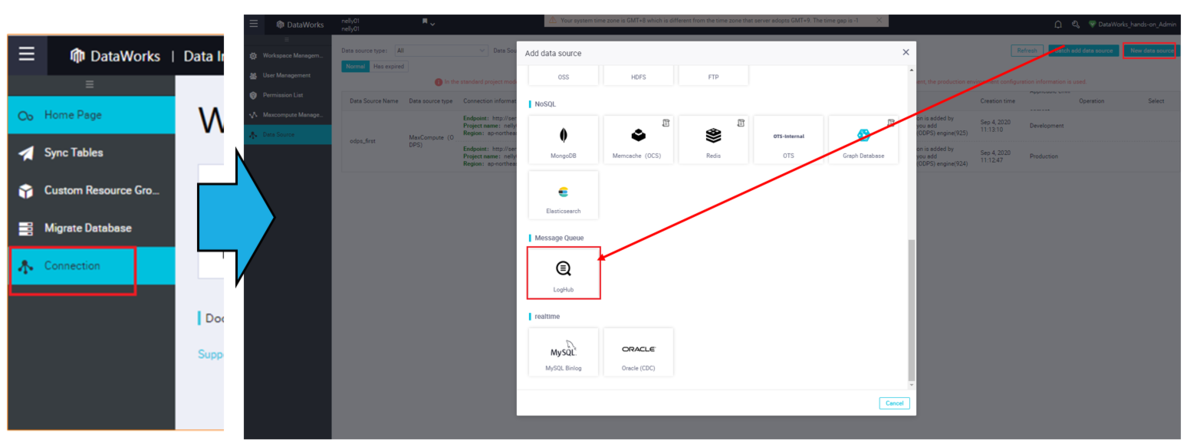Click the Graph Database card corner badge

(x=891, y=122)
